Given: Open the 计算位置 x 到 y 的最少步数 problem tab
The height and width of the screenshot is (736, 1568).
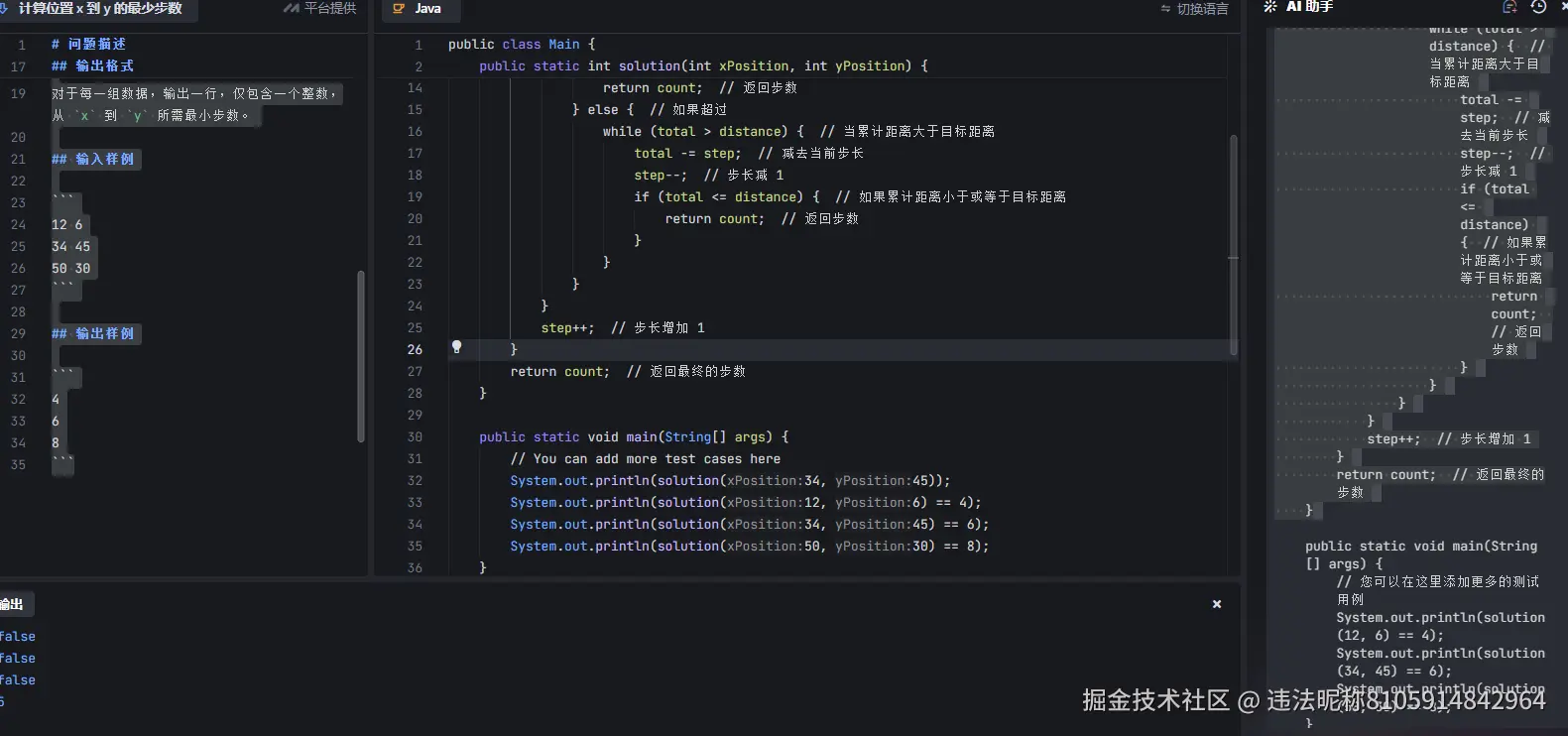Looking at the screenshot, I should [99, 8].
